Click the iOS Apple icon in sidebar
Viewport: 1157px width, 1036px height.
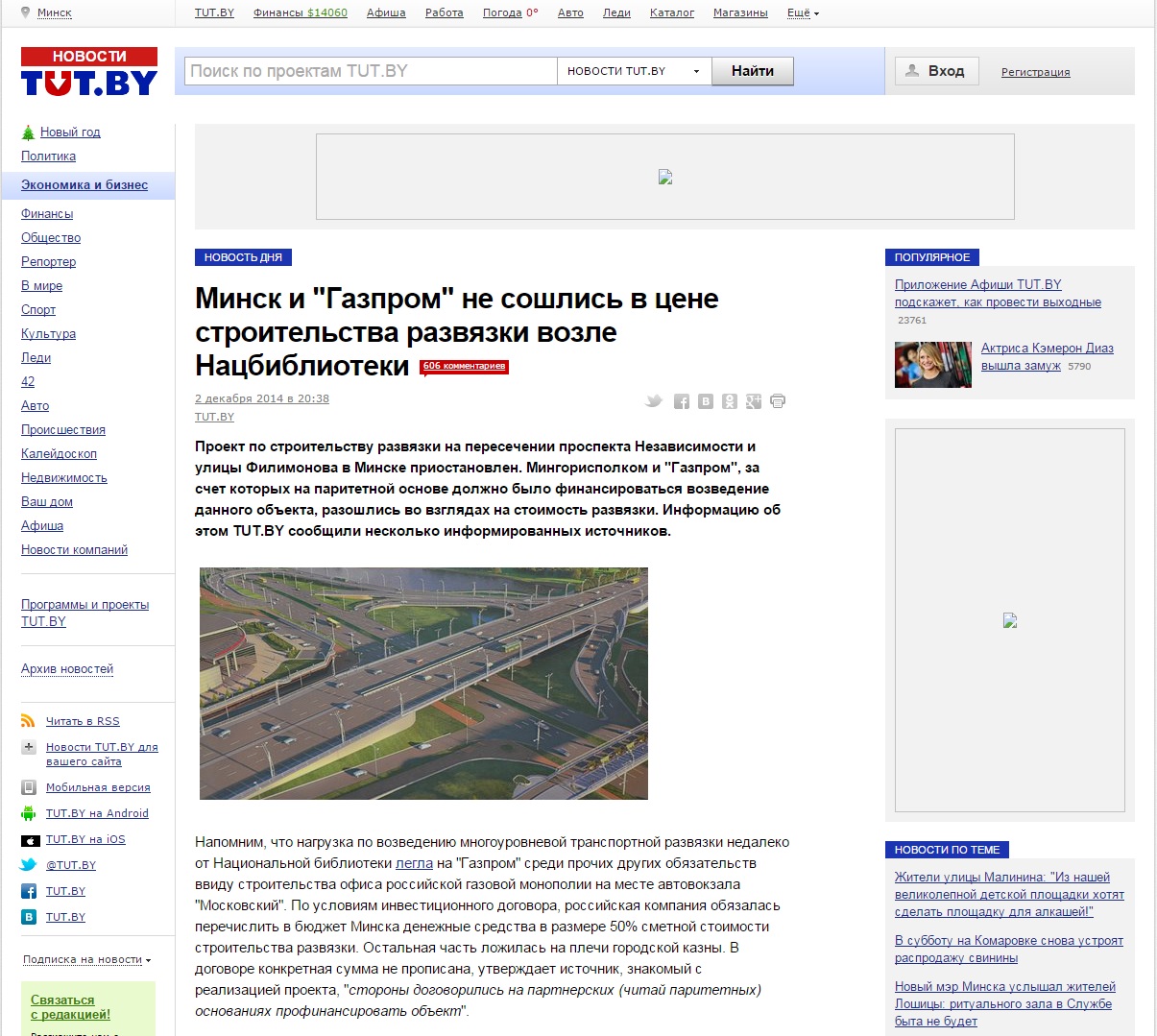[x=29, y=839]
